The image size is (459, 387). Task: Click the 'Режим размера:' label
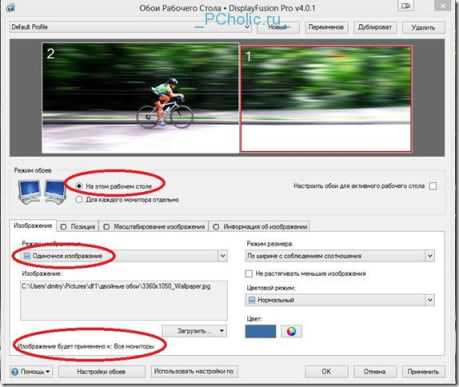[x=270, y=244]
